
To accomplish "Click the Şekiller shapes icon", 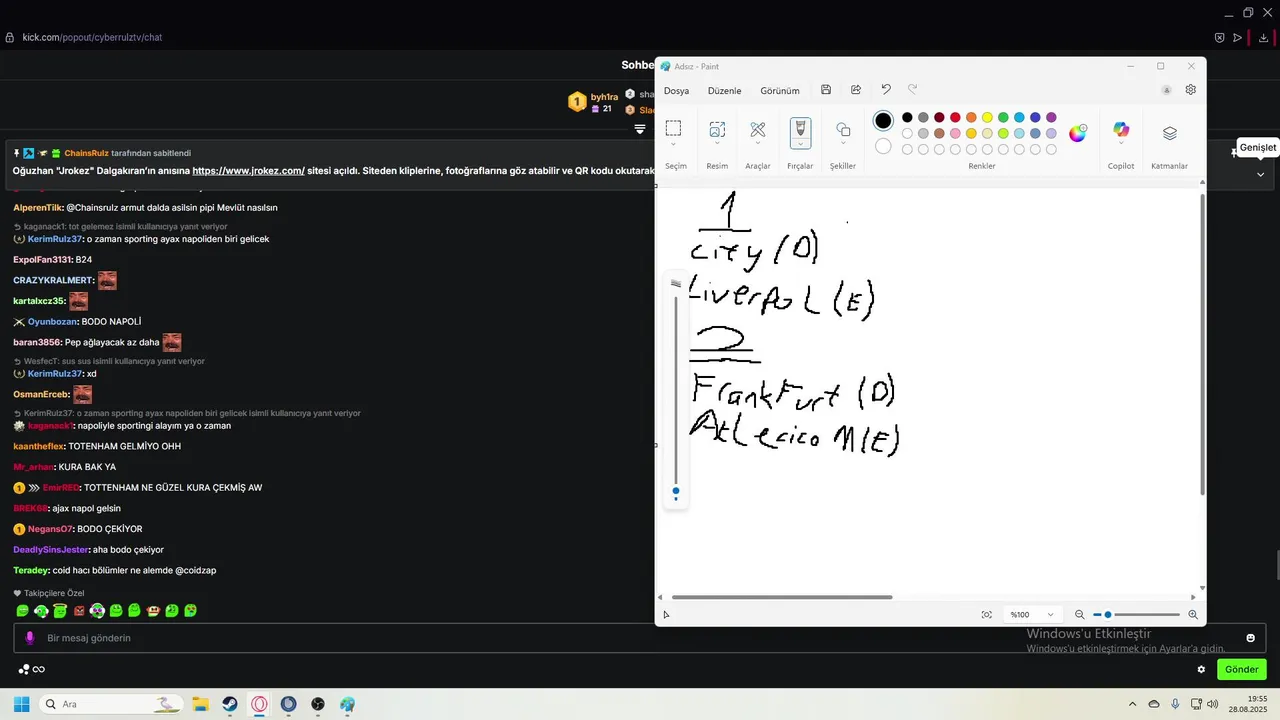I will pyautogui.click(x=843, y=130).
